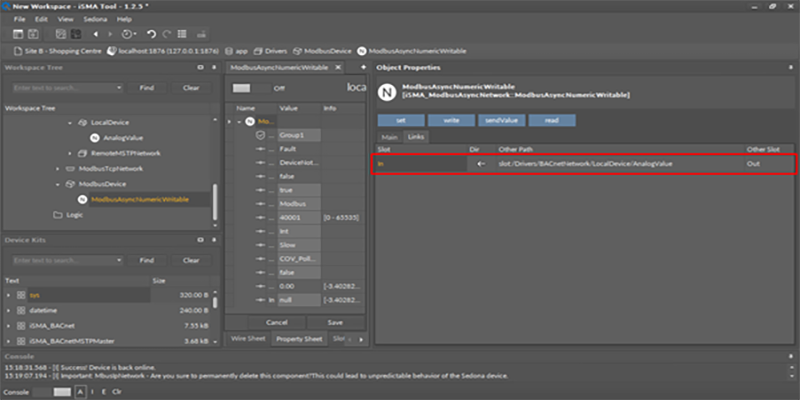Expand the ModbusTcpNetwork tree node
The width and height of the screenshot is (800, 400).
(58, 169)
